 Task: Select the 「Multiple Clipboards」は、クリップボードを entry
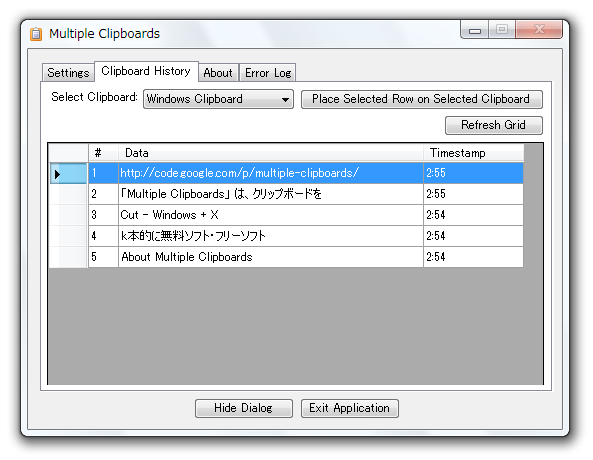pos(271,194)
